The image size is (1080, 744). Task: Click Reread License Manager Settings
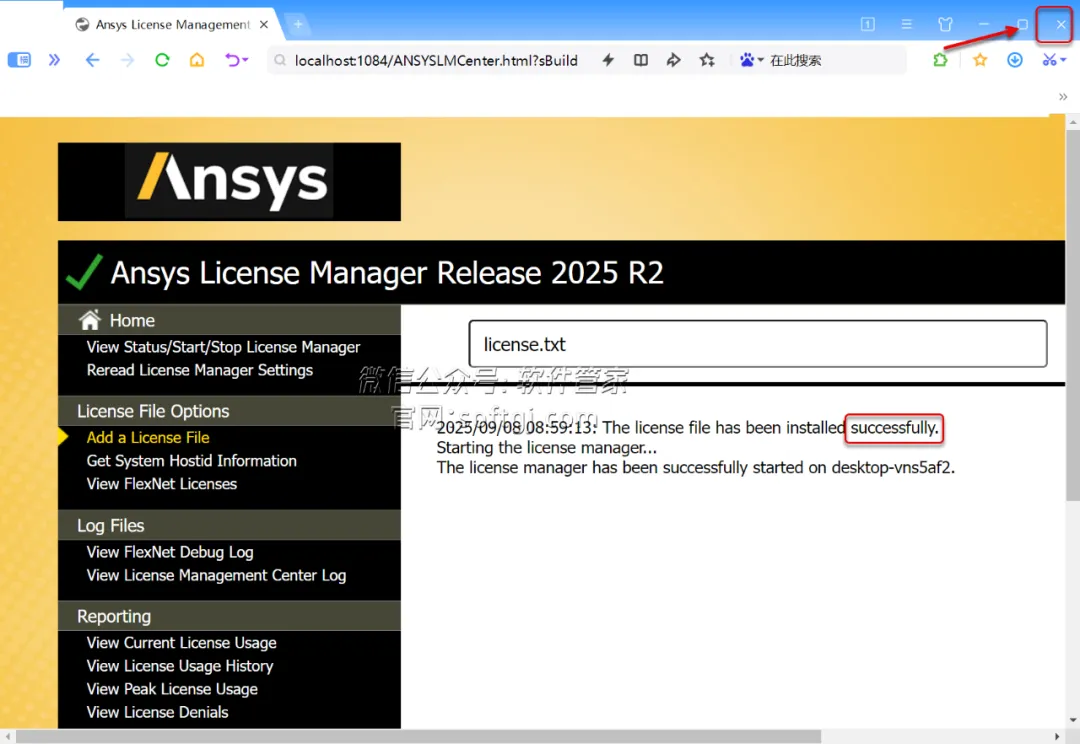click(200, 371)
